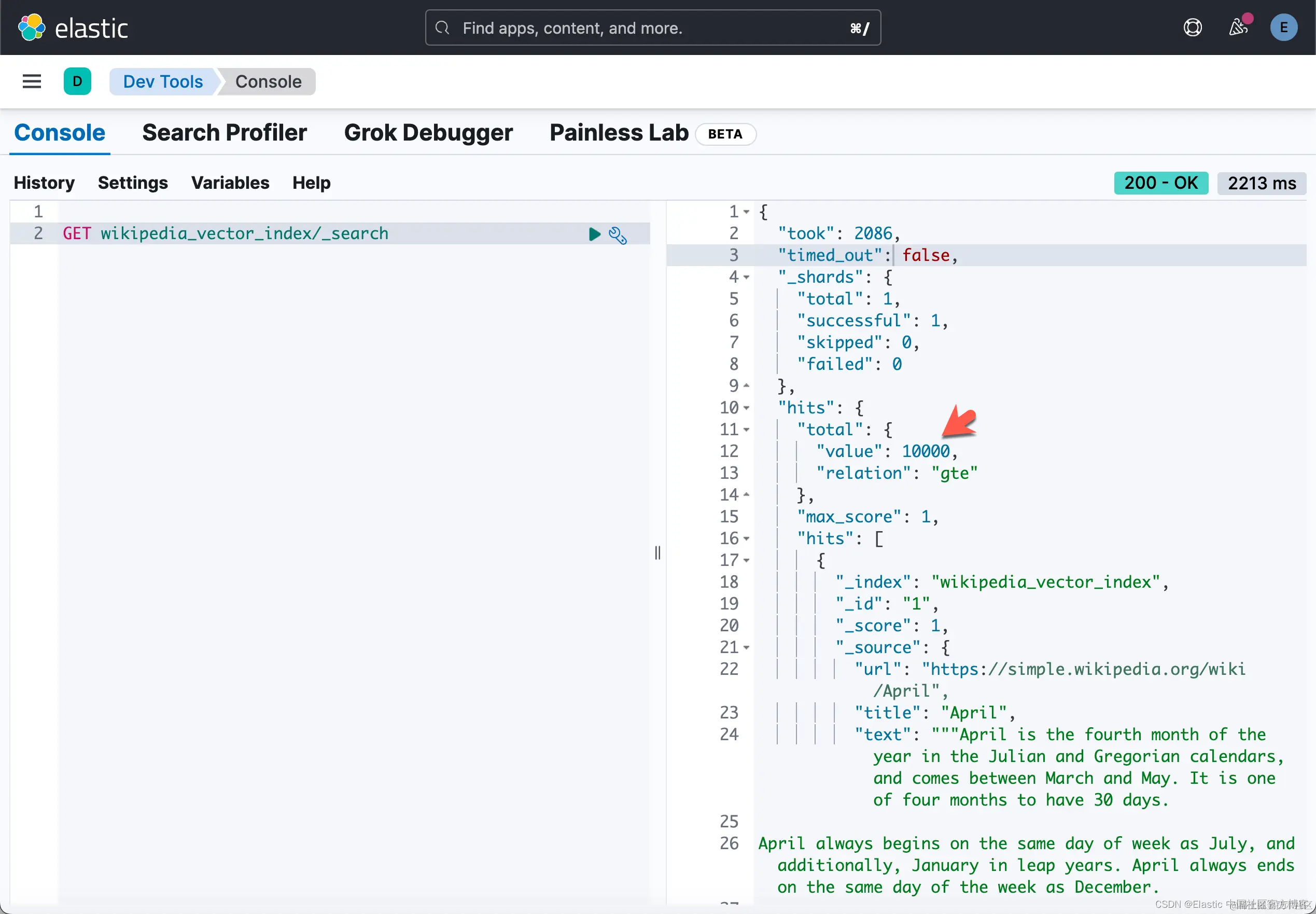Open the newsfeed notifications icon

1238,27
